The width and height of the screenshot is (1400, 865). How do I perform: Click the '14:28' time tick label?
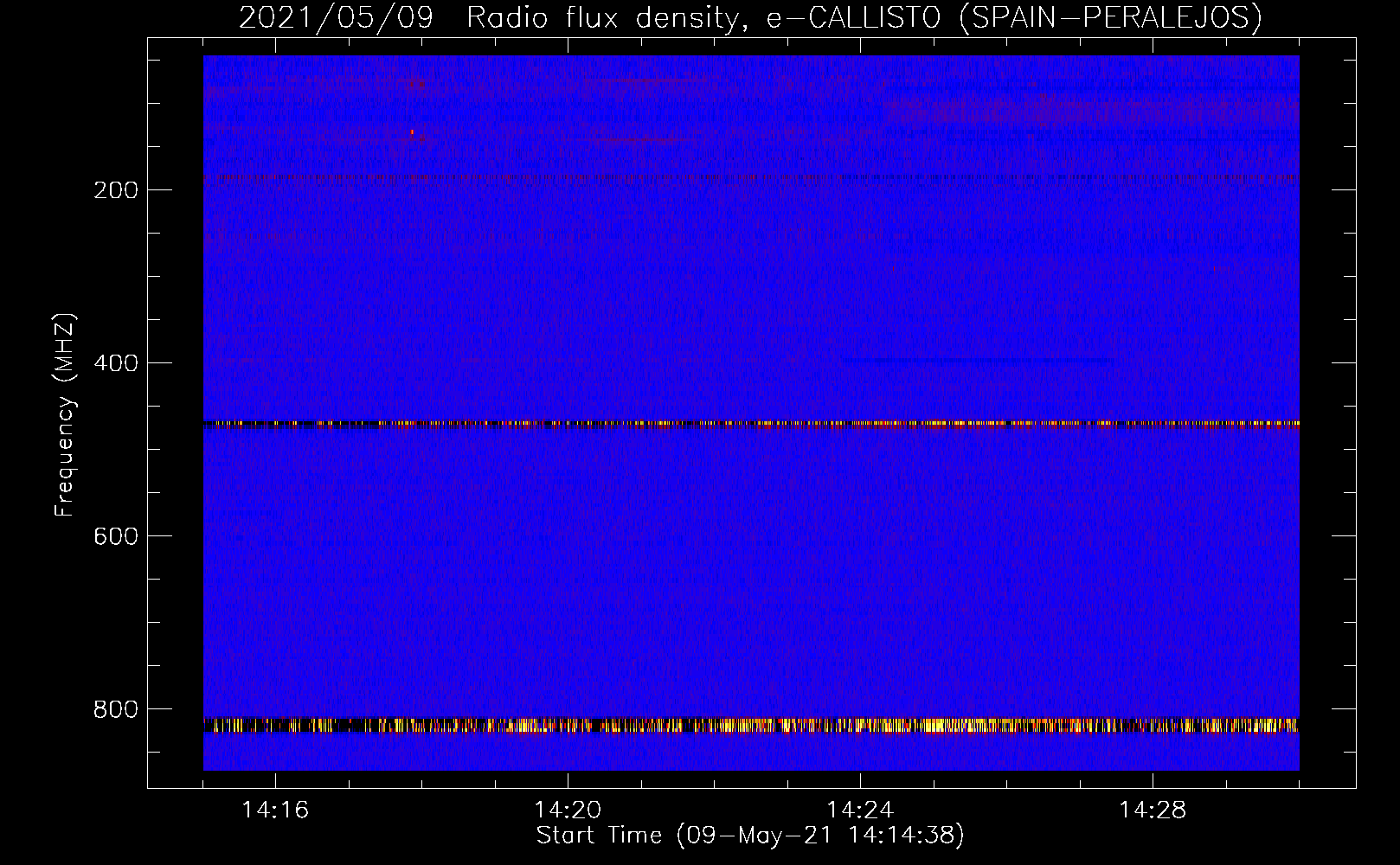tap(1153, 811)
